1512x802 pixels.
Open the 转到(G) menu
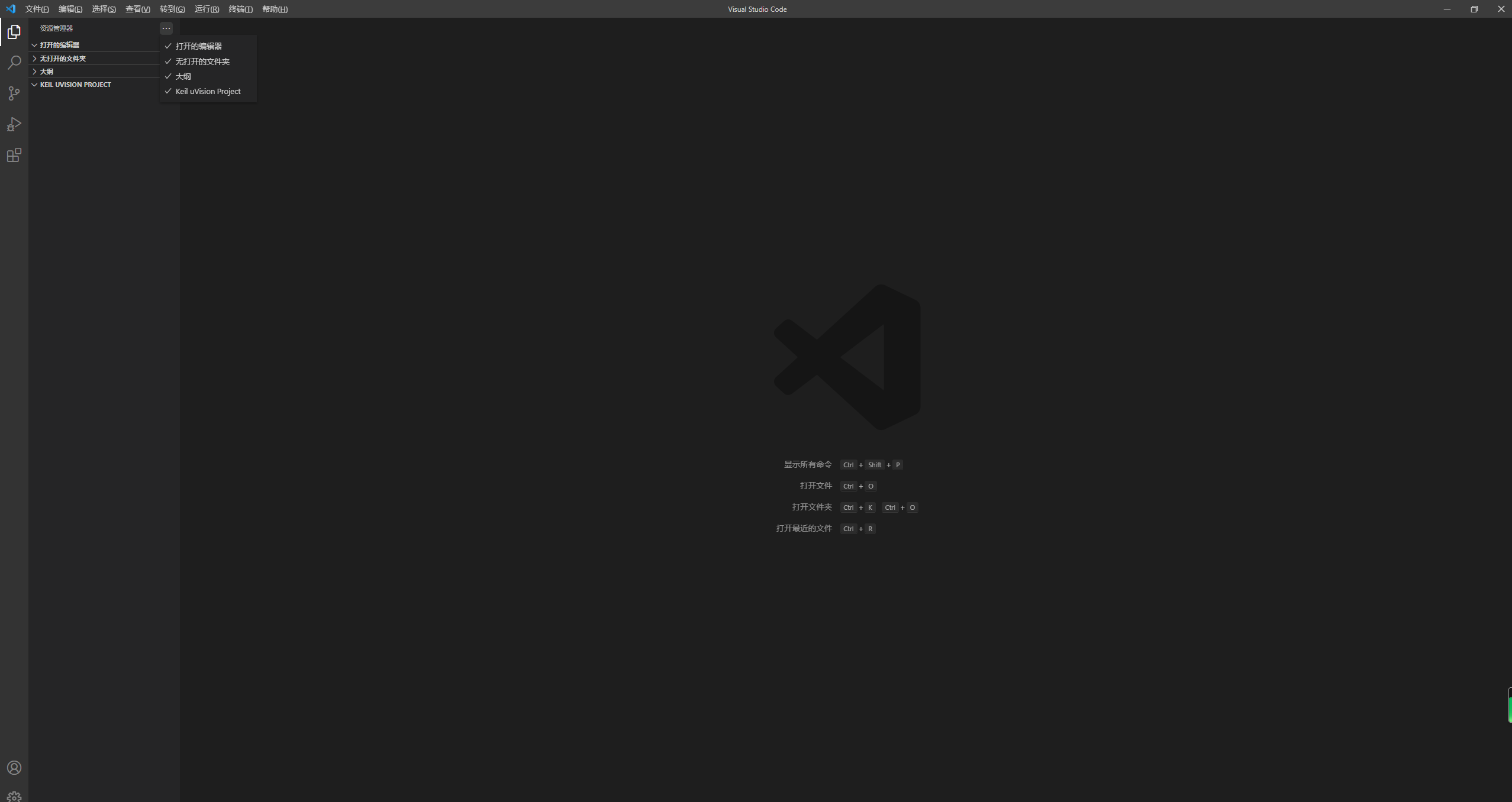172,9
